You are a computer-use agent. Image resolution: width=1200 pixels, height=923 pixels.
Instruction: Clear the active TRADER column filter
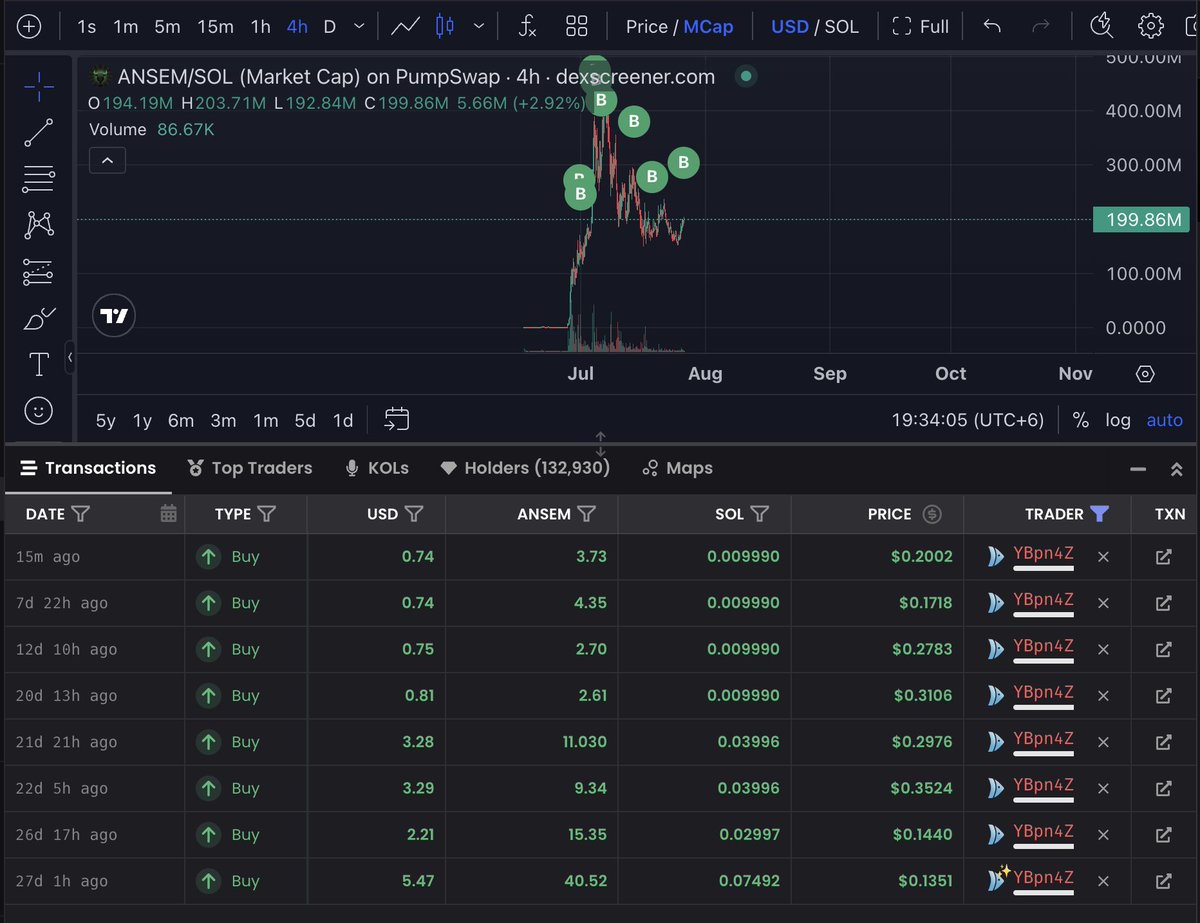click(1099, 514)
